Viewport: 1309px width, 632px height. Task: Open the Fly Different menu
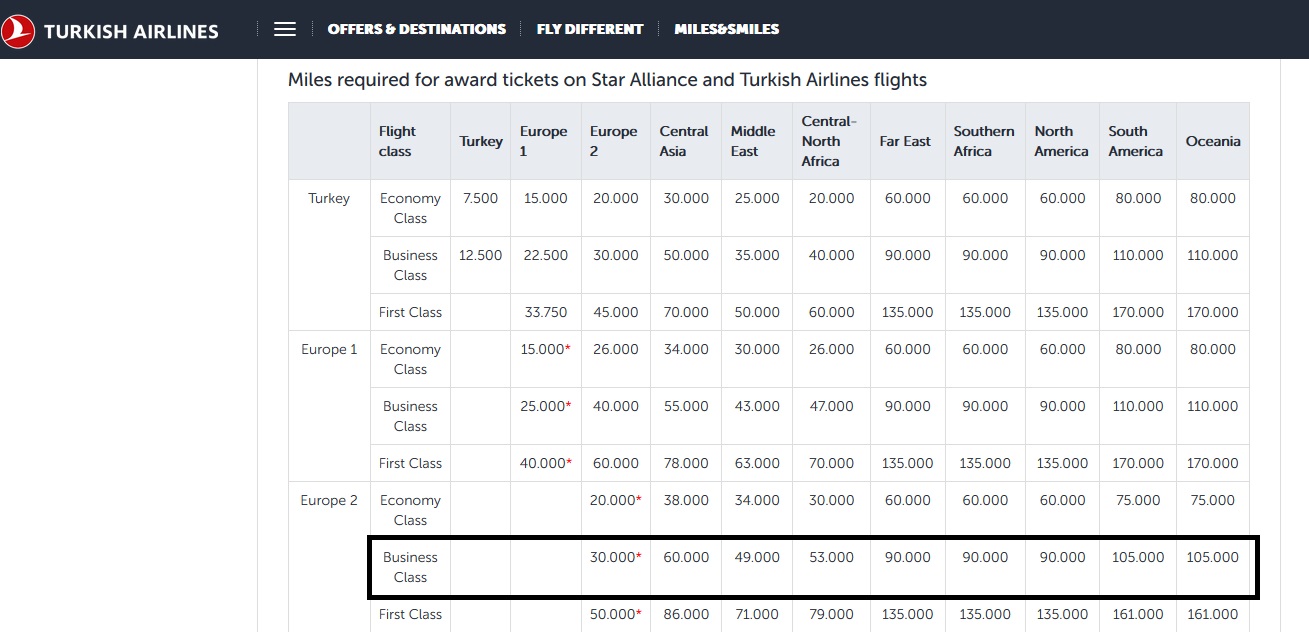click(589, 29)
